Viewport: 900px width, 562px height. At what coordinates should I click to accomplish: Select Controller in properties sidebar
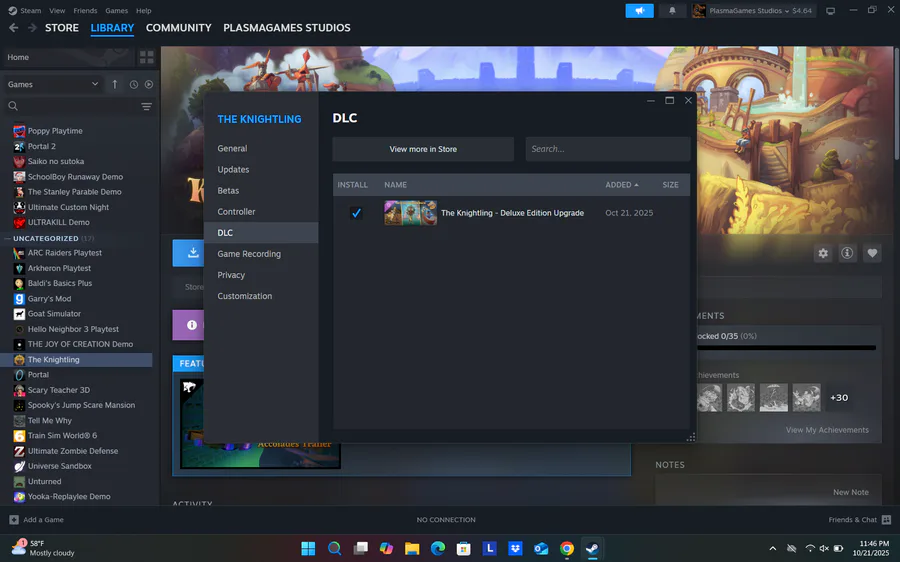(261, 211)
